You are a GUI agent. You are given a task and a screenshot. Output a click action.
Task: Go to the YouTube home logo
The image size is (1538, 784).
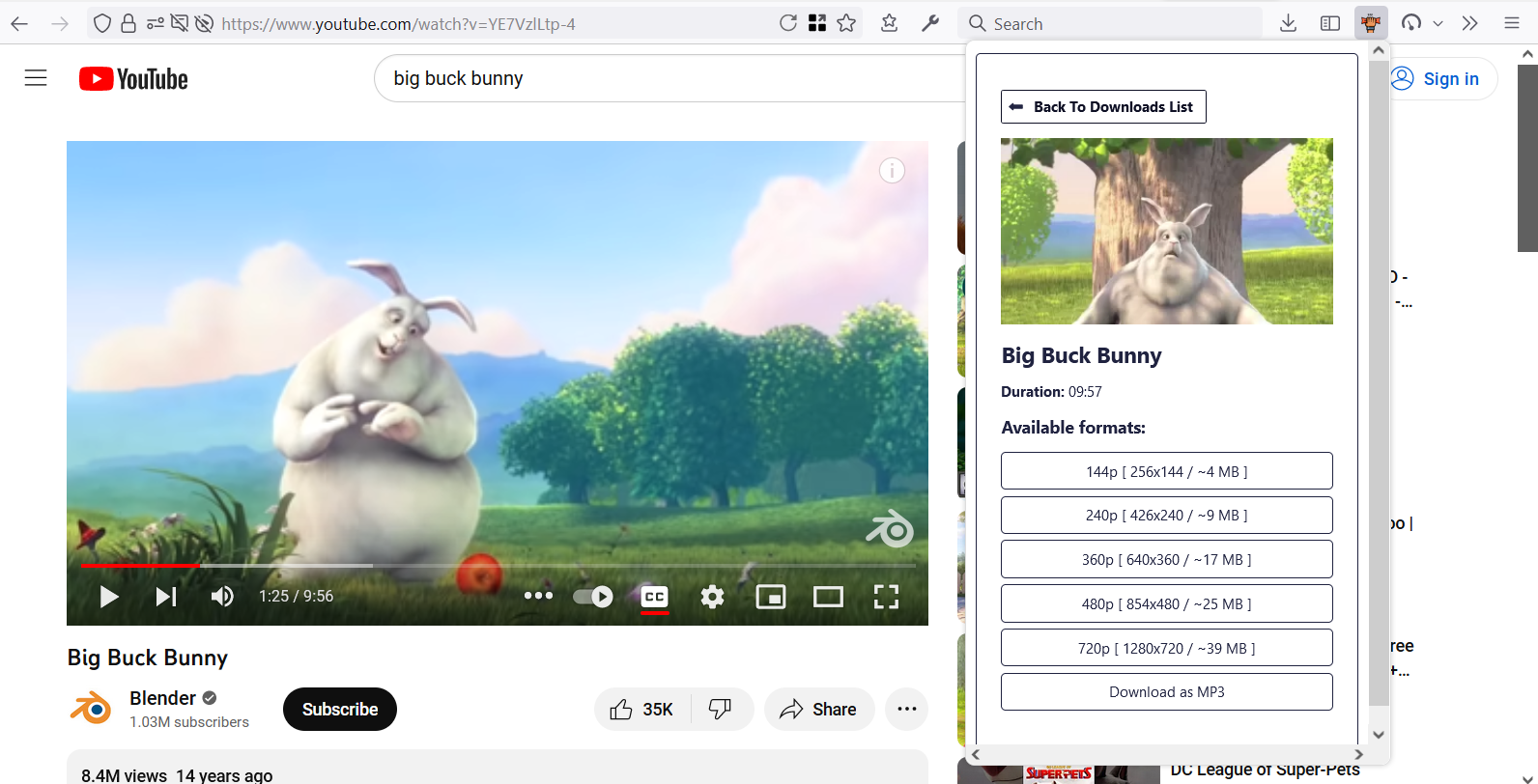tap(133, 79)
